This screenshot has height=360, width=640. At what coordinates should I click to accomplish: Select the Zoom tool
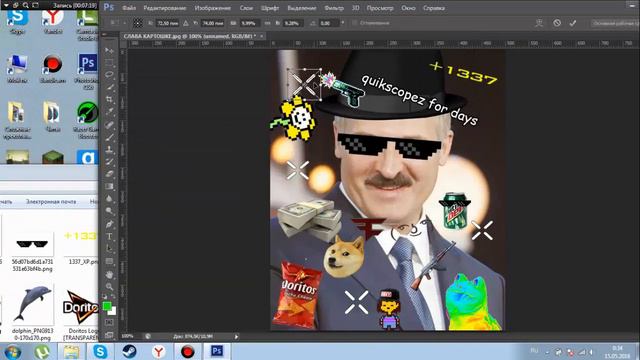[109, 287]
